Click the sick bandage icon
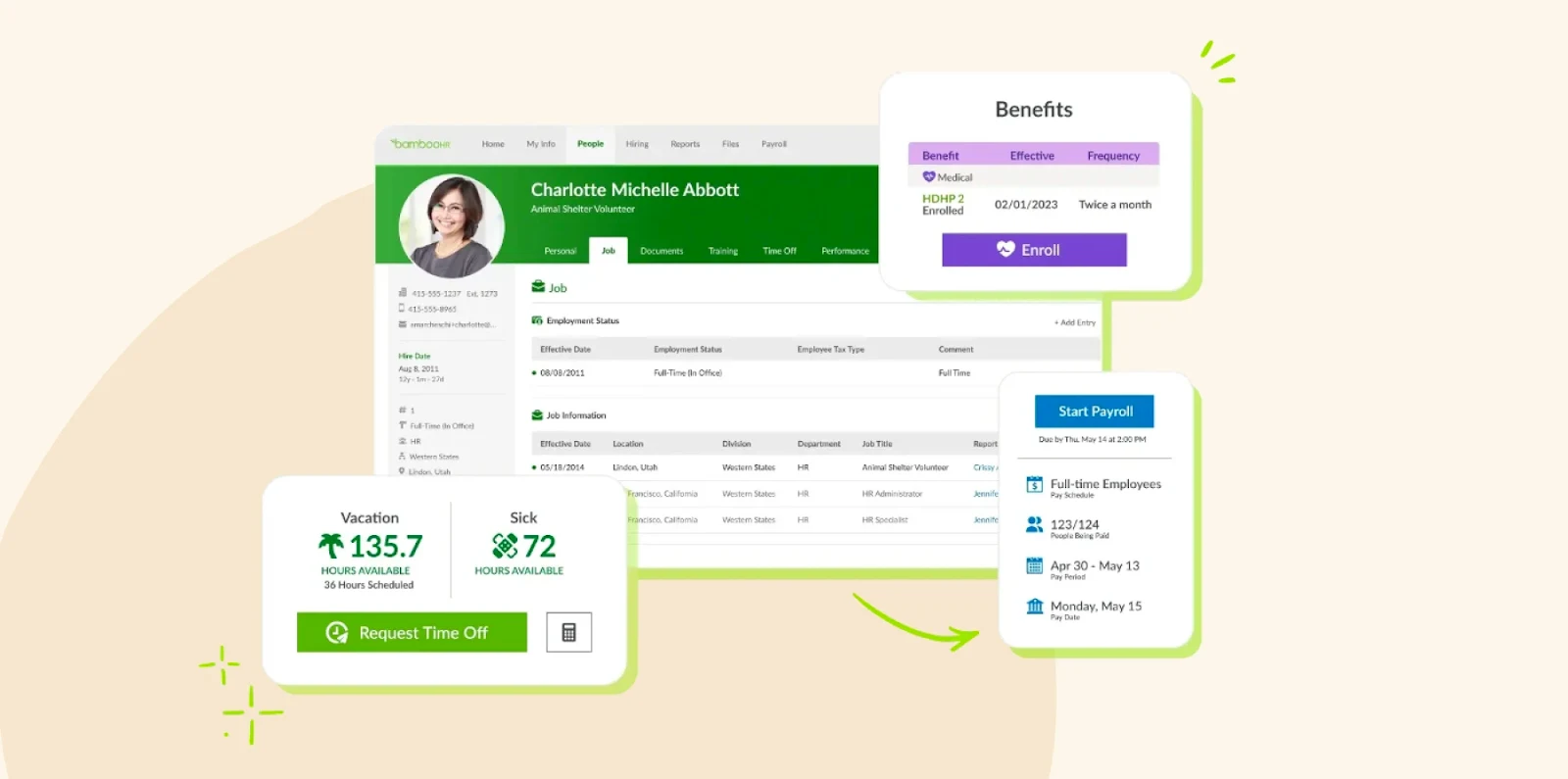The height and width of the screenshot is (779, 1568). coord(505,545)
